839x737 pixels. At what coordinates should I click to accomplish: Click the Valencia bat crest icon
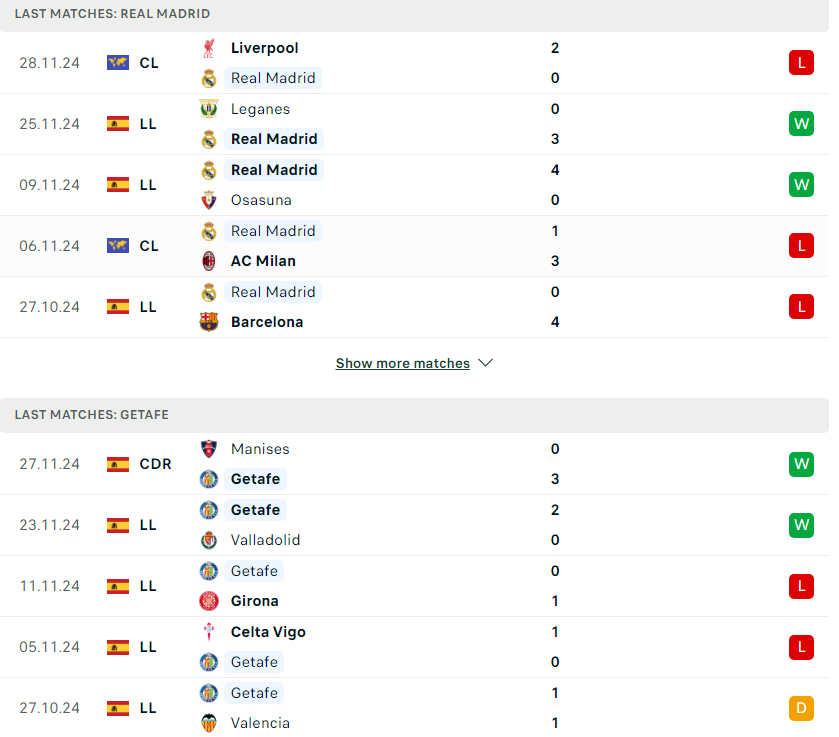click(x=209, y=723)
